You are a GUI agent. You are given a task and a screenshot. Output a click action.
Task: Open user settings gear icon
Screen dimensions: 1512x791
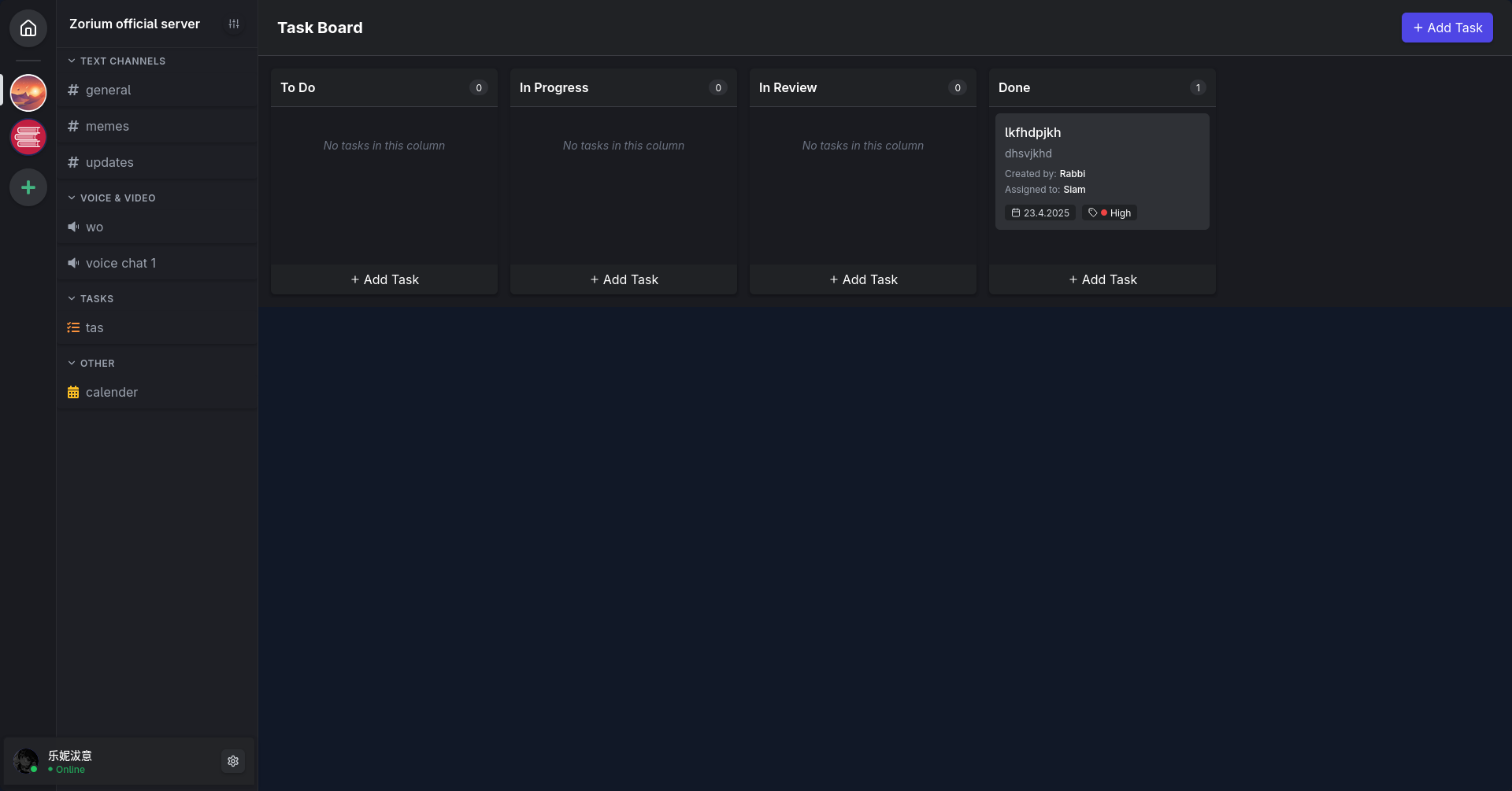(233, 761)
